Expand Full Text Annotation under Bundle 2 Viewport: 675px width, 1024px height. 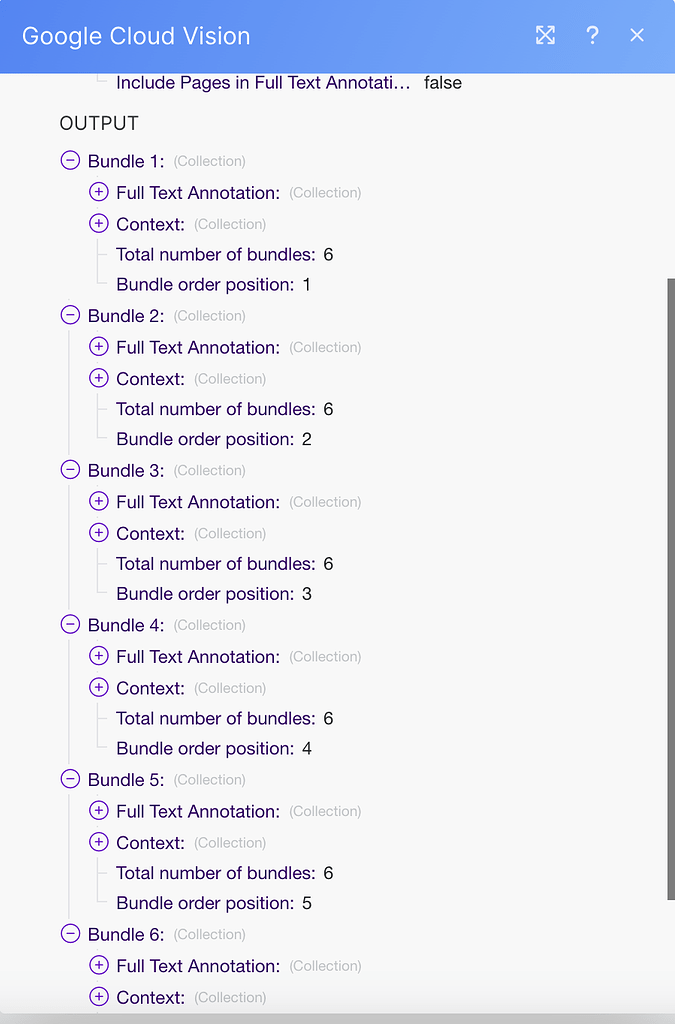(x=98, y=347)
